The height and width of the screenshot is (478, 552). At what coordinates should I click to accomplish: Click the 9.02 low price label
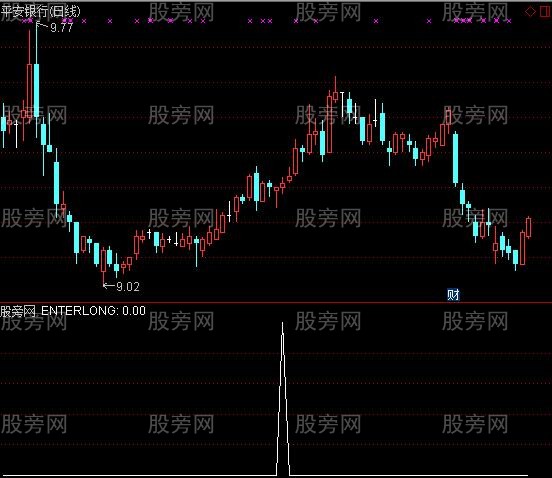point(128,287)
